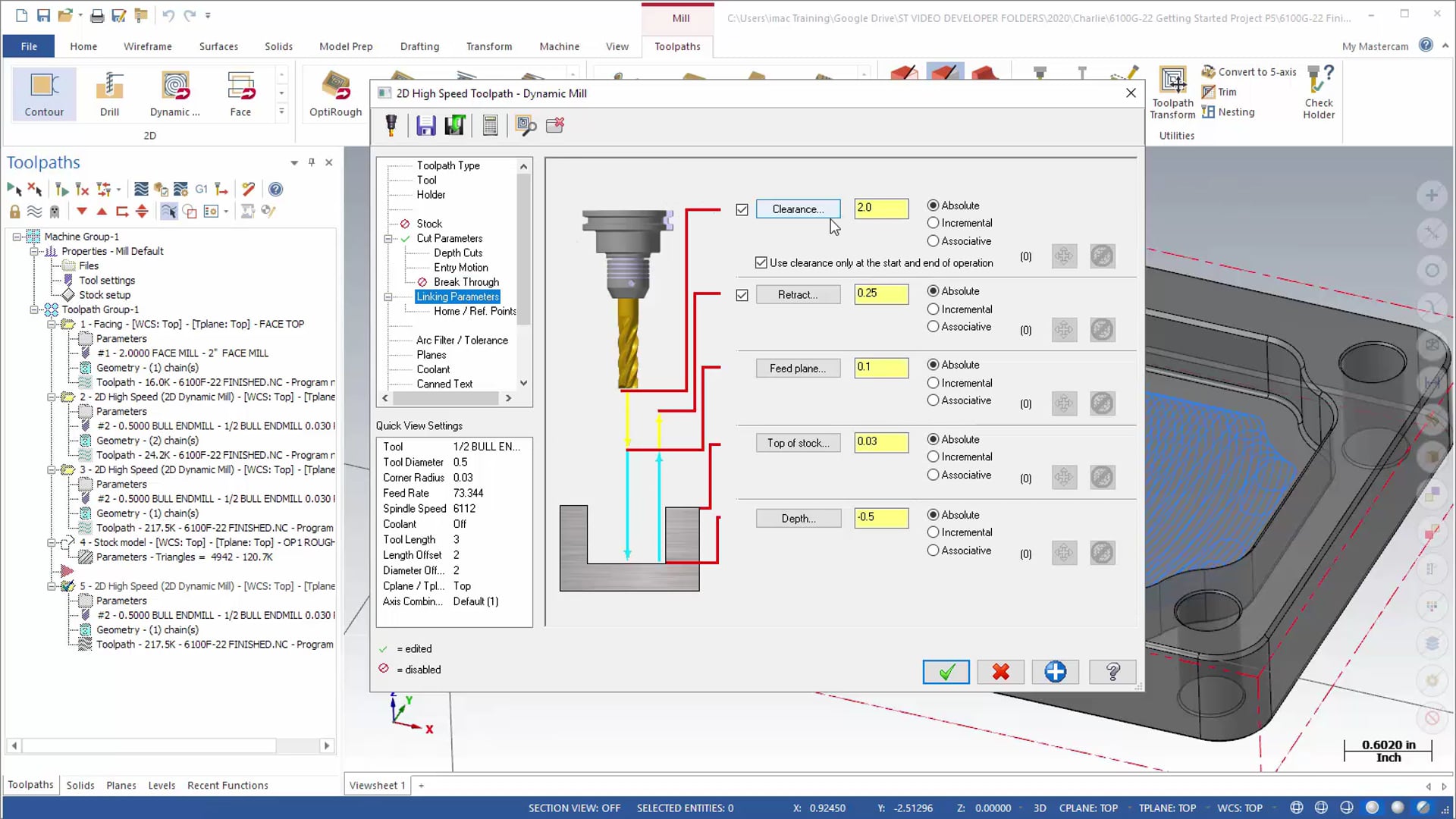Collapse operation 4 Stock model node
Viewport: 1456px width, 819px height.
[x=51, y=542]
